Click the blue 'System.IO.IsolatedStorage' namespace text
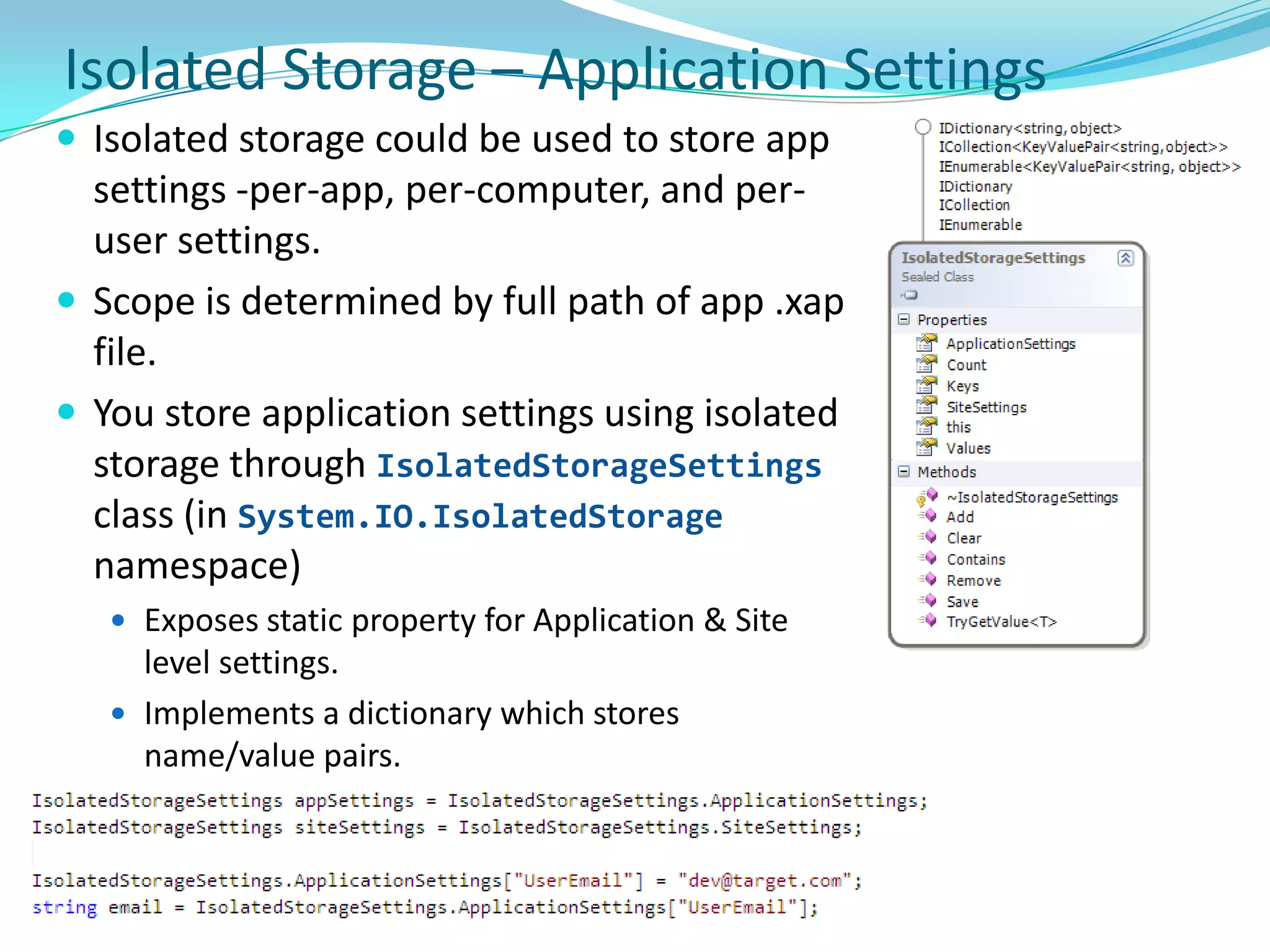Viewport: 1270px width, 952px height. (x=480, y=516)
